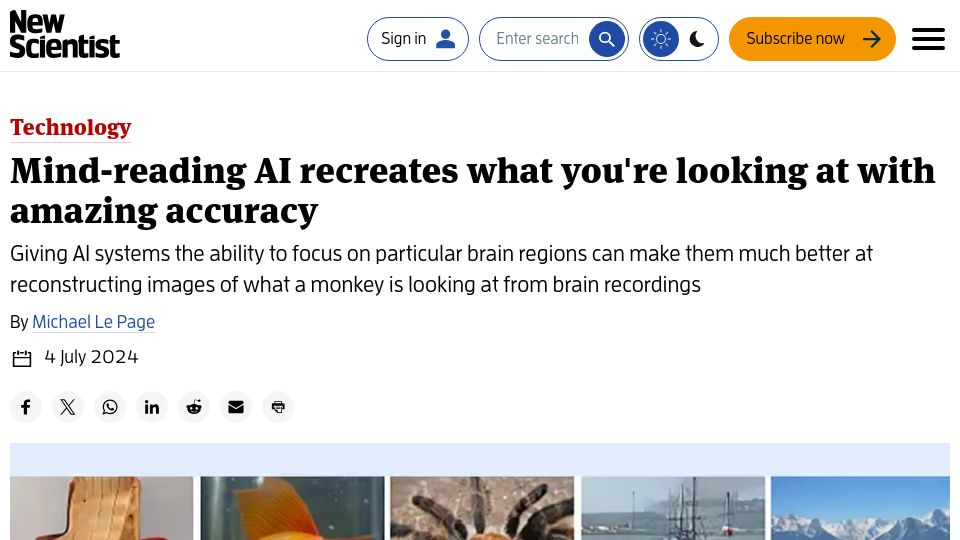Viewport: 960px width, 540px height.
Task: Click the snowy mountains image
Action: click(x=860, y=508)
